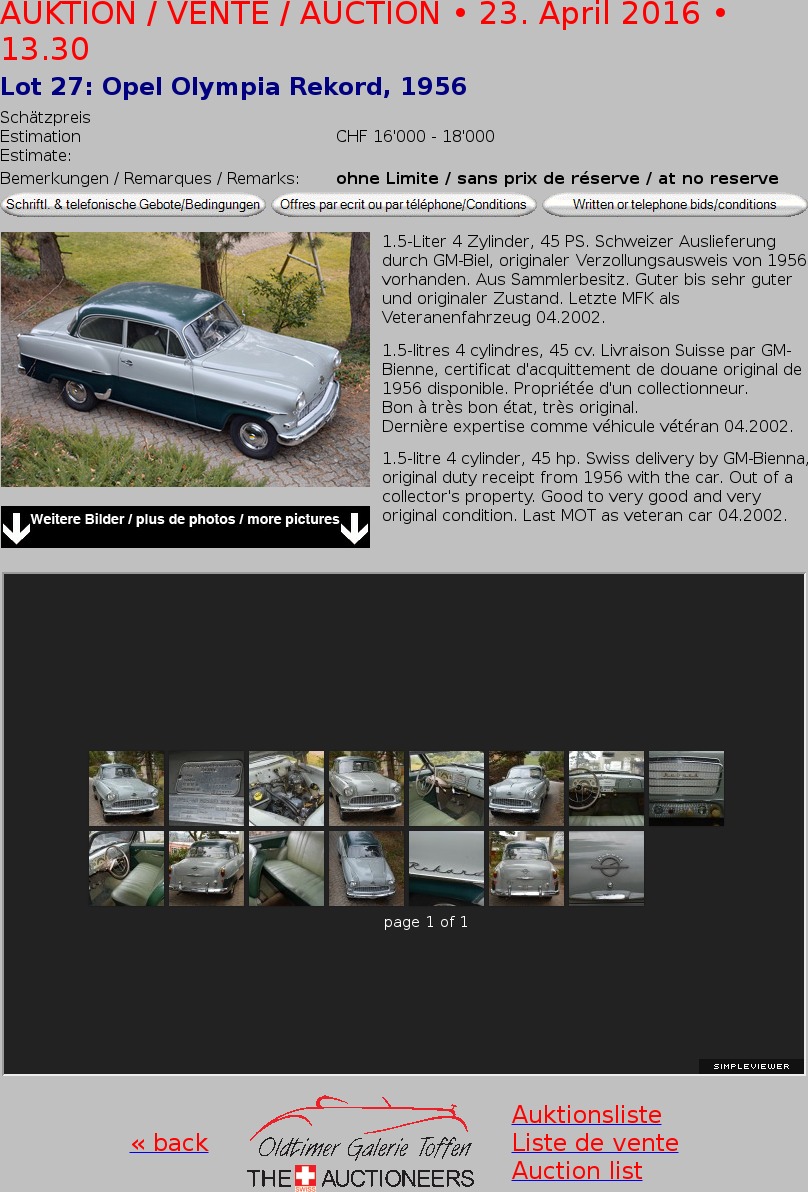
Task: Click the Oldtimer Galerie Toffen logo
Action: (360, 1143)
